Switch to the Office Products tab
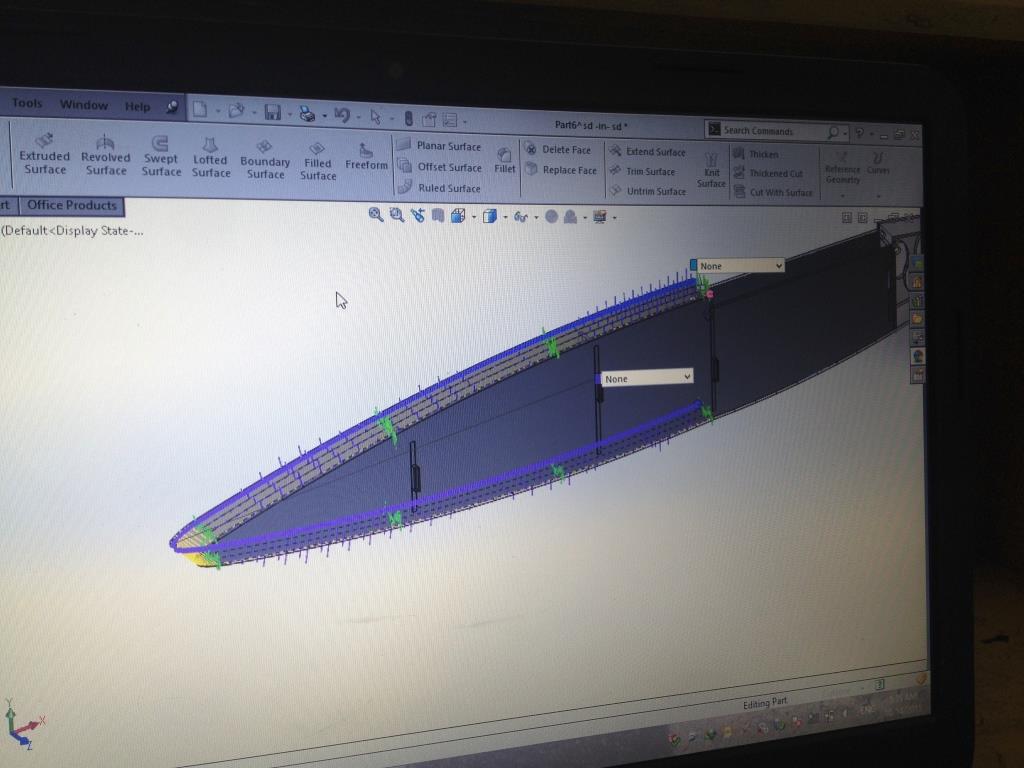1024x768 pixels. 72,205
